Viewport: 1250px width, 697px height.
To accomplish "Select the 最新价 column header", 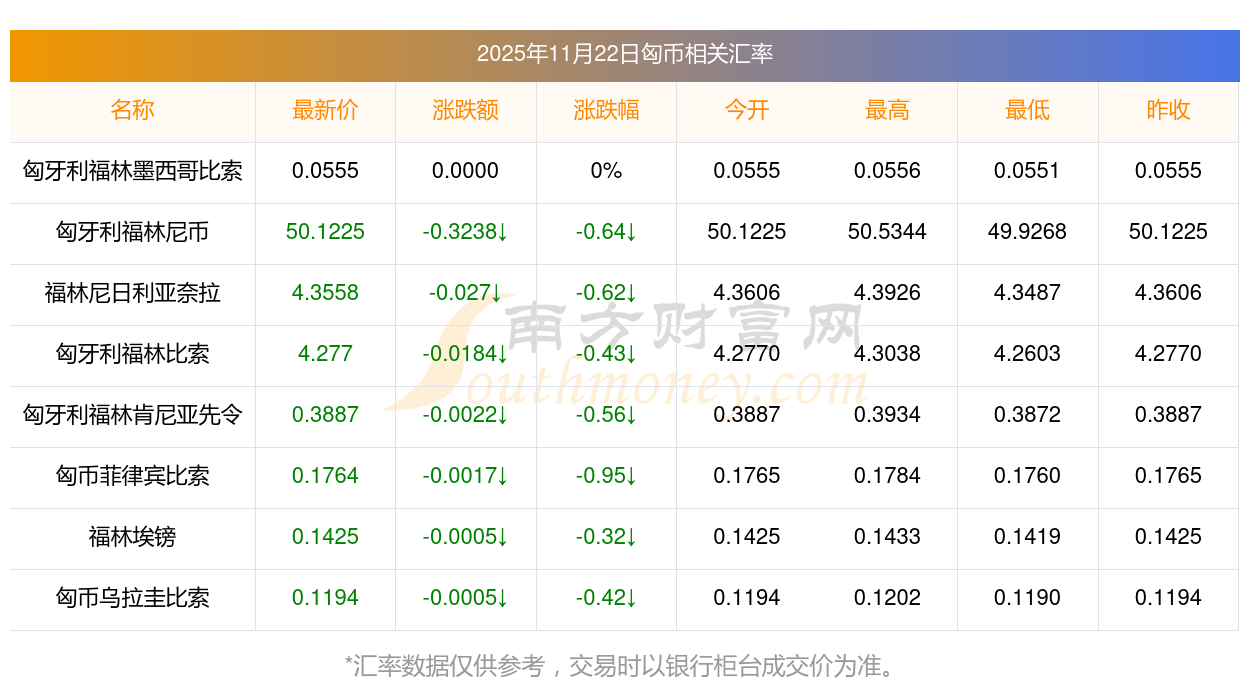I will (325, 110).
